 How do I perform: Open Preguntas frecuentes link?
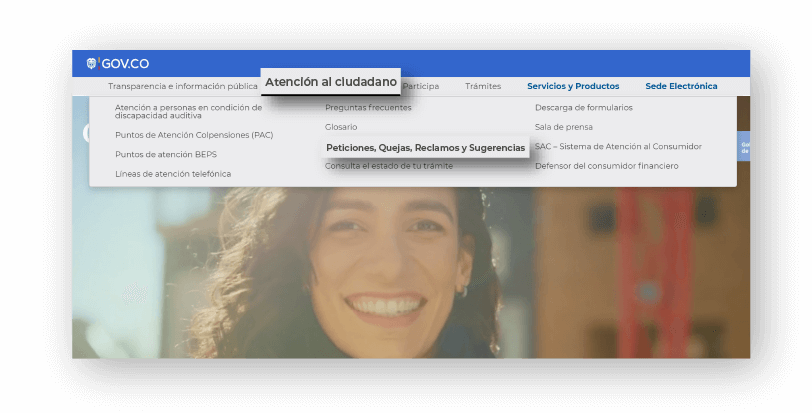(x=368, y=108)
